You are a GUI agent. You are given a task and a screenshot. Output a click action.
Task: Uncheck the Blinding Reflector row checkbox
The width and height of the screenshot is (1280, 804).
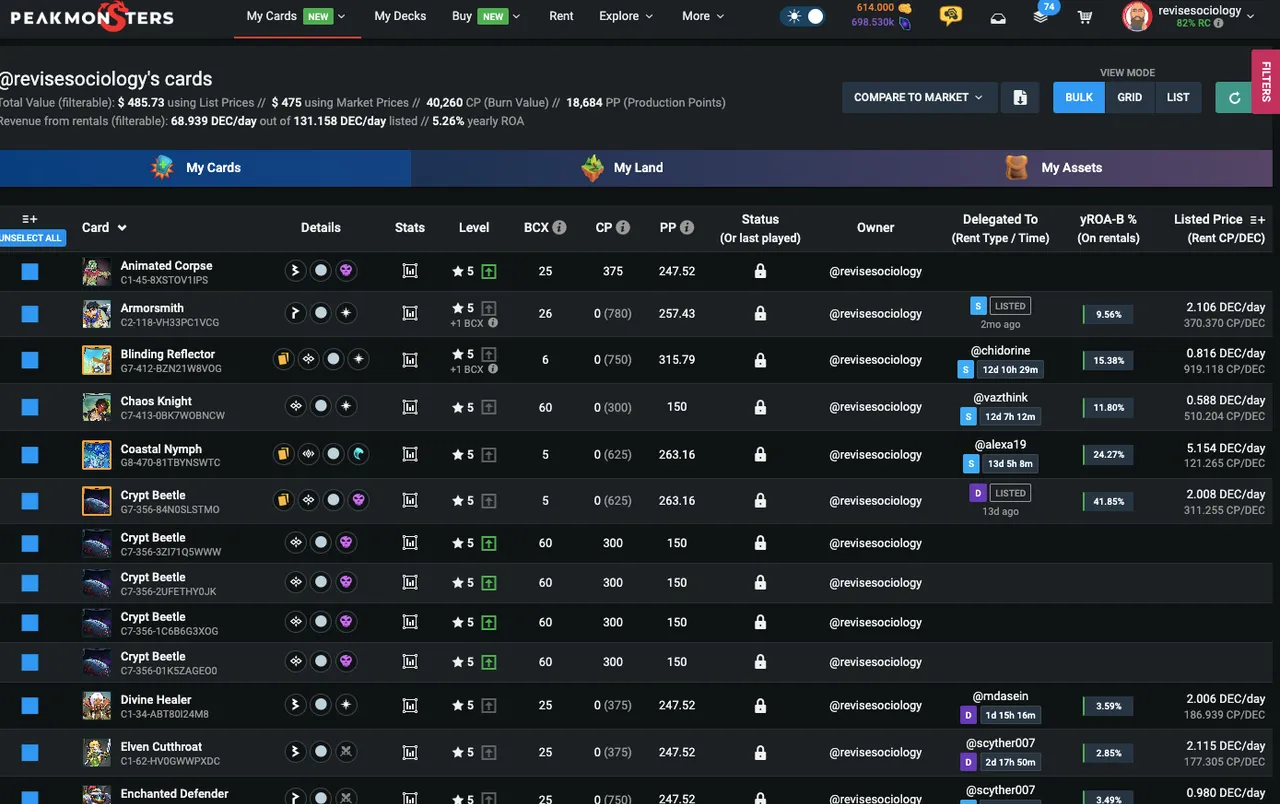[30, 360]
